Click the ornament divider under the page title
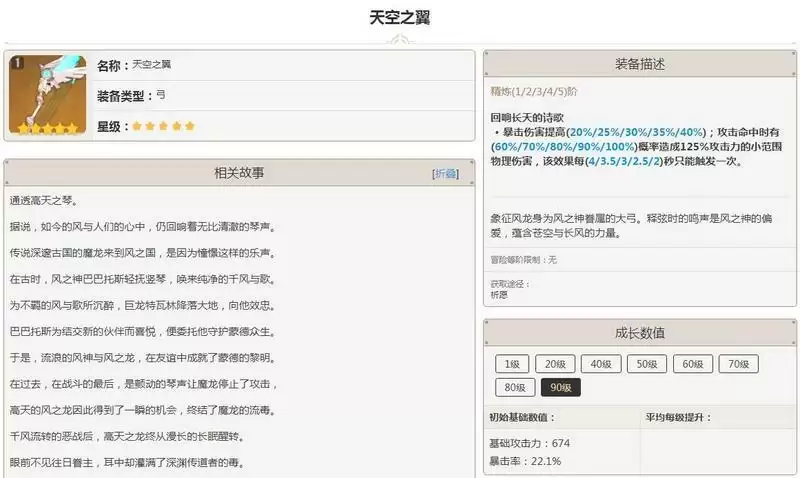 [x=400, y=40]
